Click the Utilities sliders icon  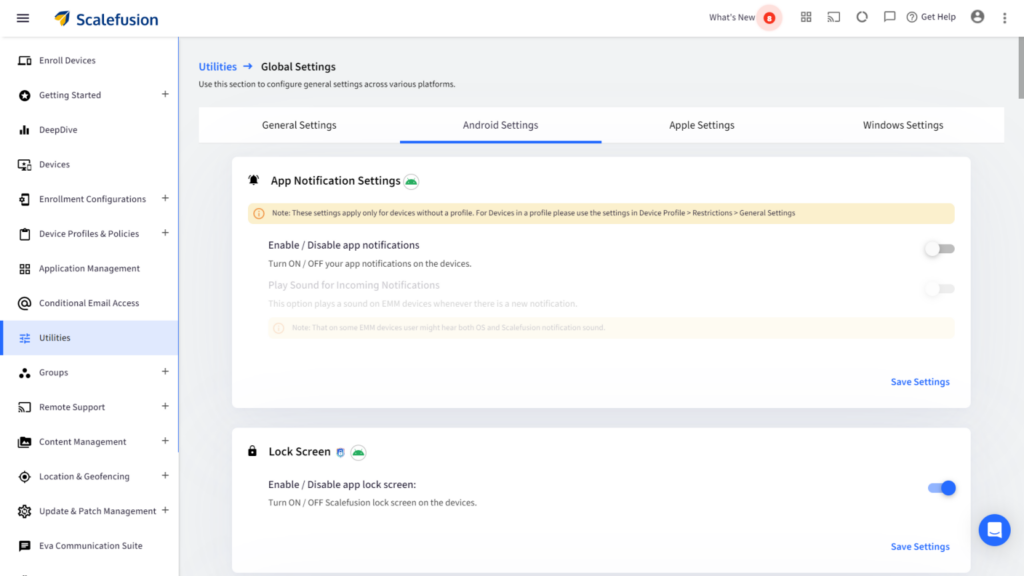pyautogui.click(x=24, y=338)
